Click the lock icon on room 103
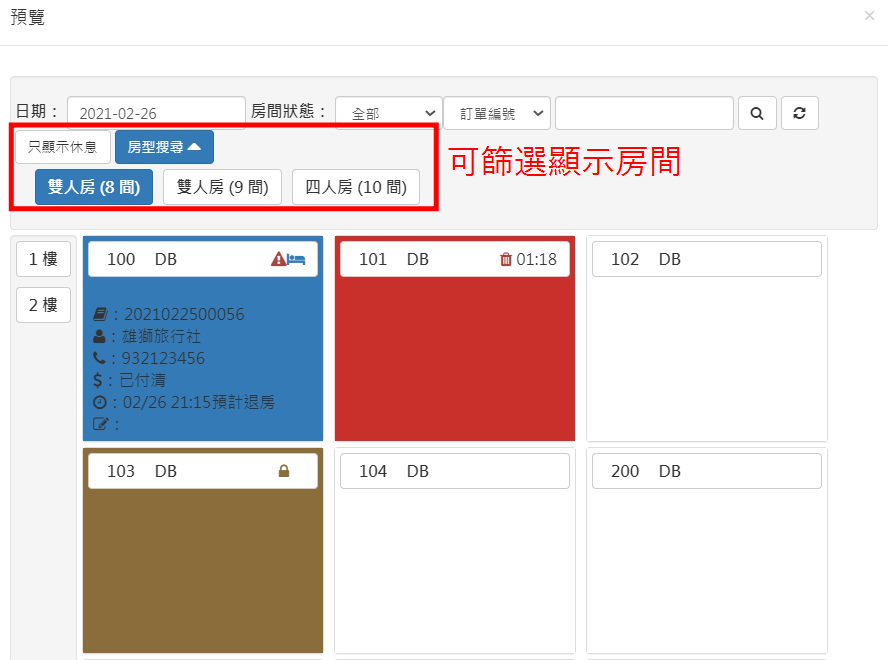Viewport: 888px width, 660px height. pyautogui.click(x=283, y=471)
